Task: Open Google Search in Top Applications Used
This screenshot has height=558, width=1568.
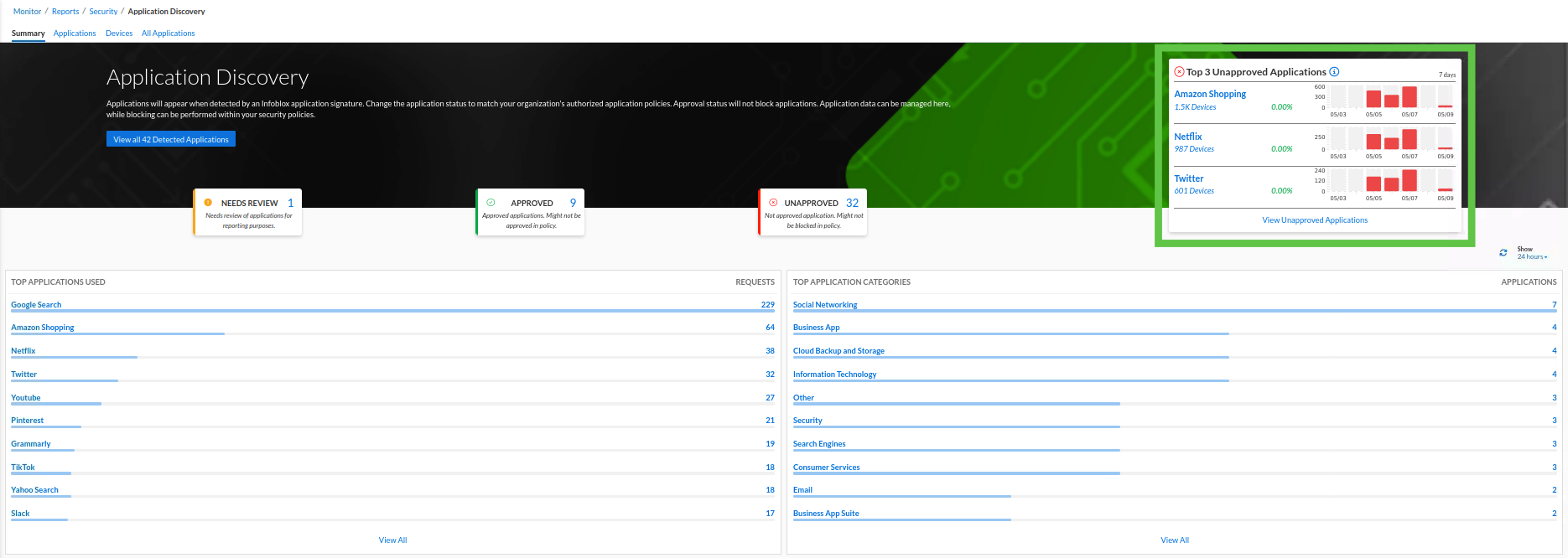Action: point(36,305)
